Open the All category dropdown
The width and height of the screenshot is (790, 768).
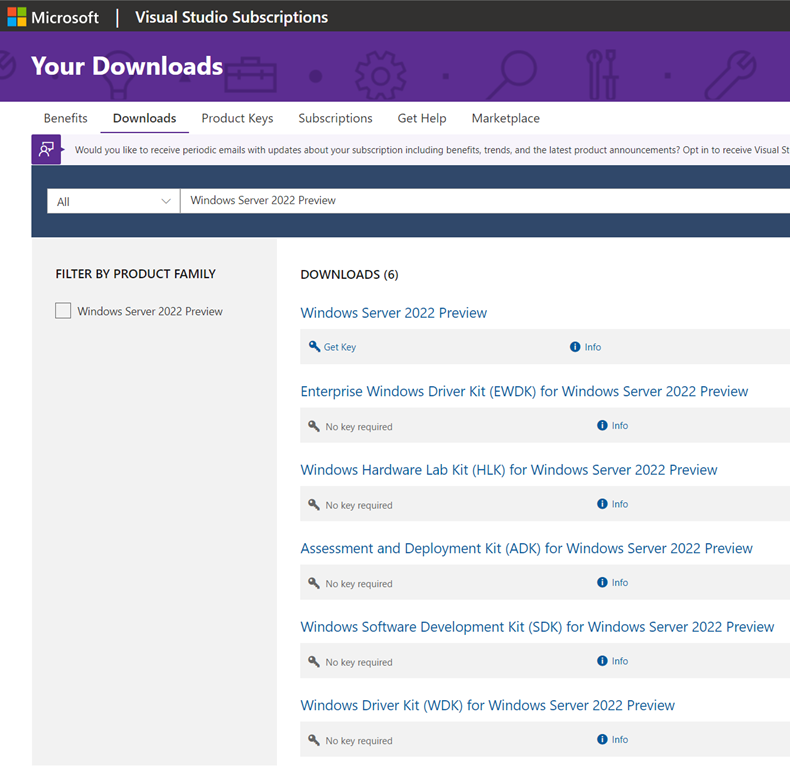point(113,201)
